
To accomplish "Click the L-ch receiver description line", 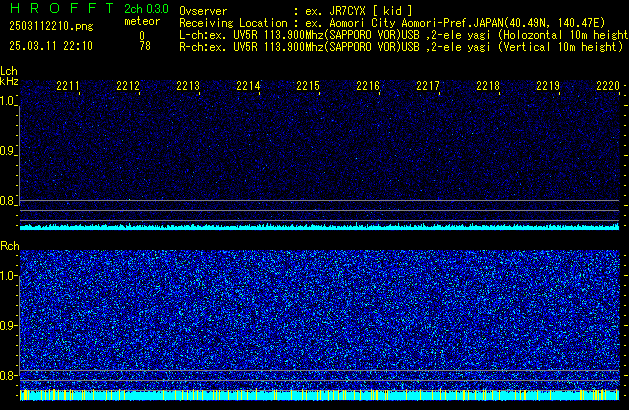I will [404, 35].
